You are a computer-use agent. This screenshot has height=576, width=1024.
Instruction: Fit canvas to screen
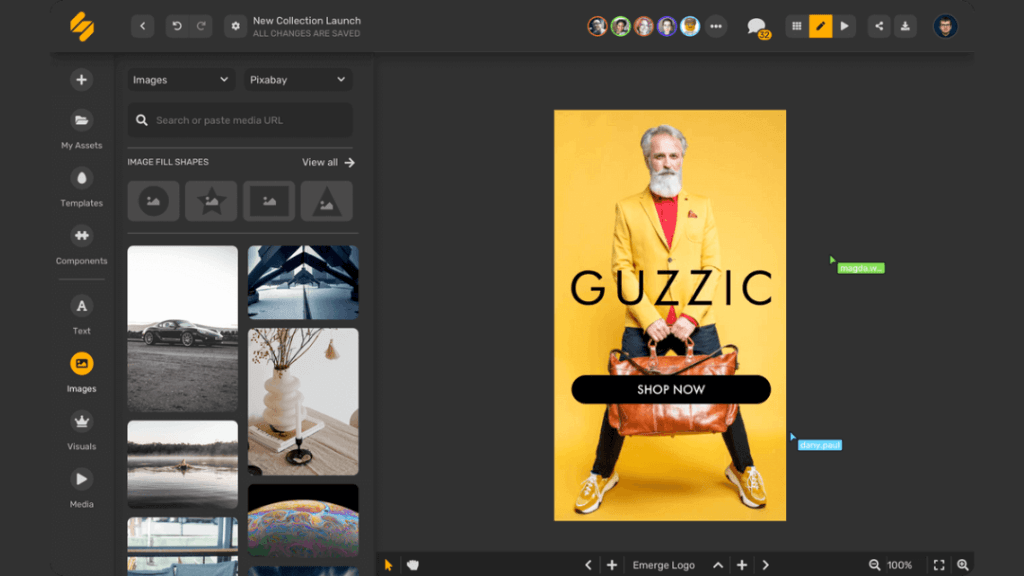(939, 565)
